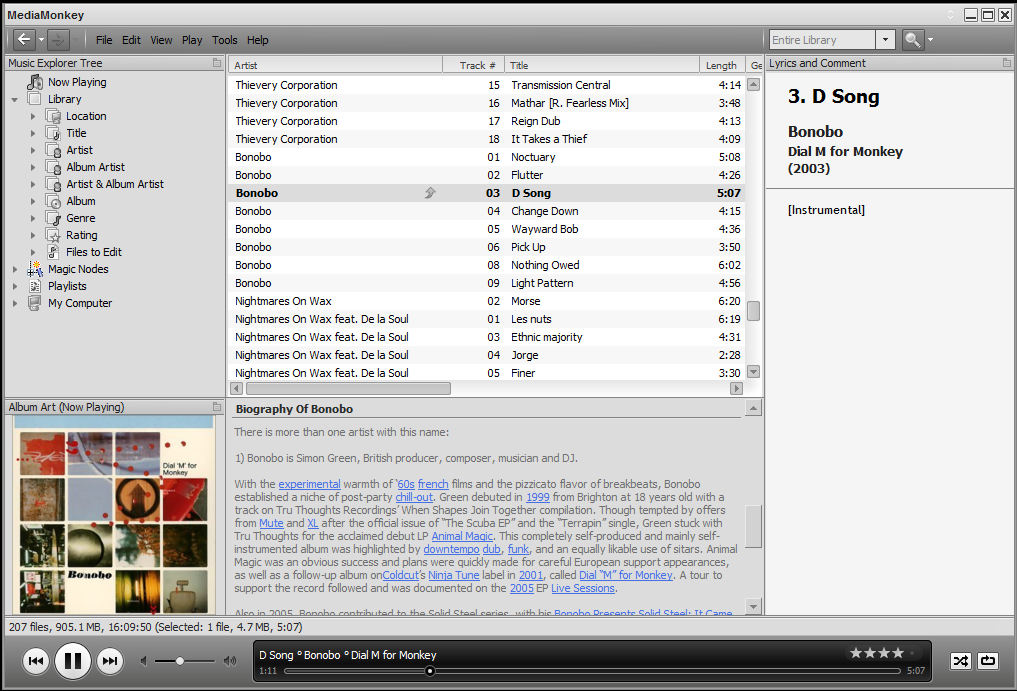This screenshot has height=691, width=1017.
Task: Click the Track # column header
Action: click(477, 65)
